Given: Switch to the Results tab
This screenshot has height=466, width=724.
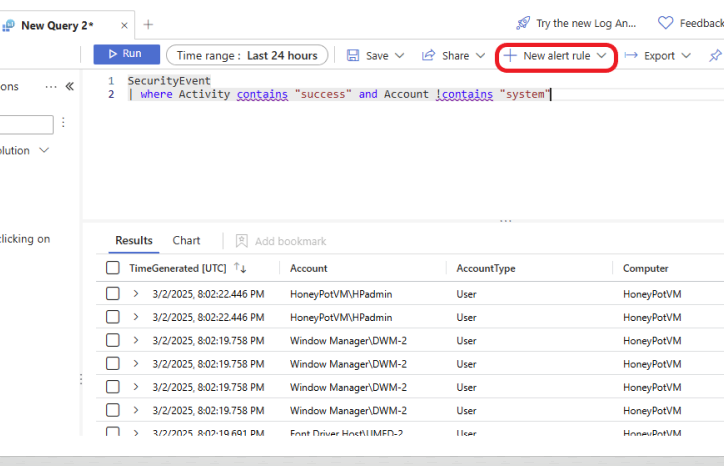Looking at the screenshot, I should pos(134,241).
